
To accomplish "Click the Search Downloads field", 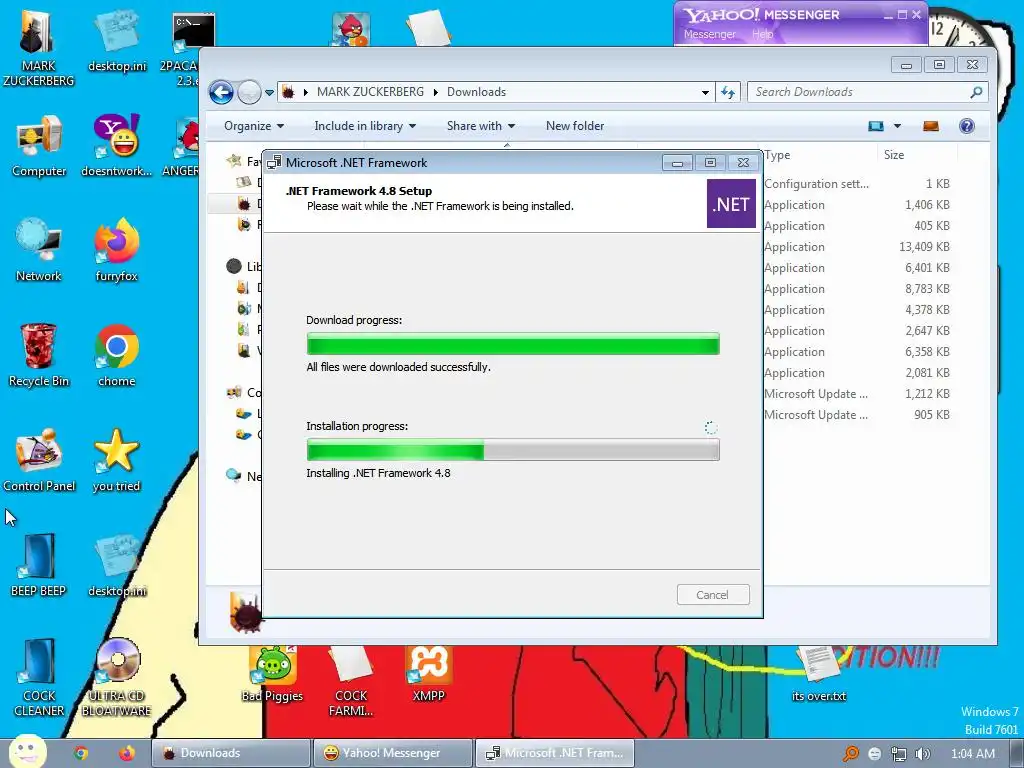I will (867, 92).
